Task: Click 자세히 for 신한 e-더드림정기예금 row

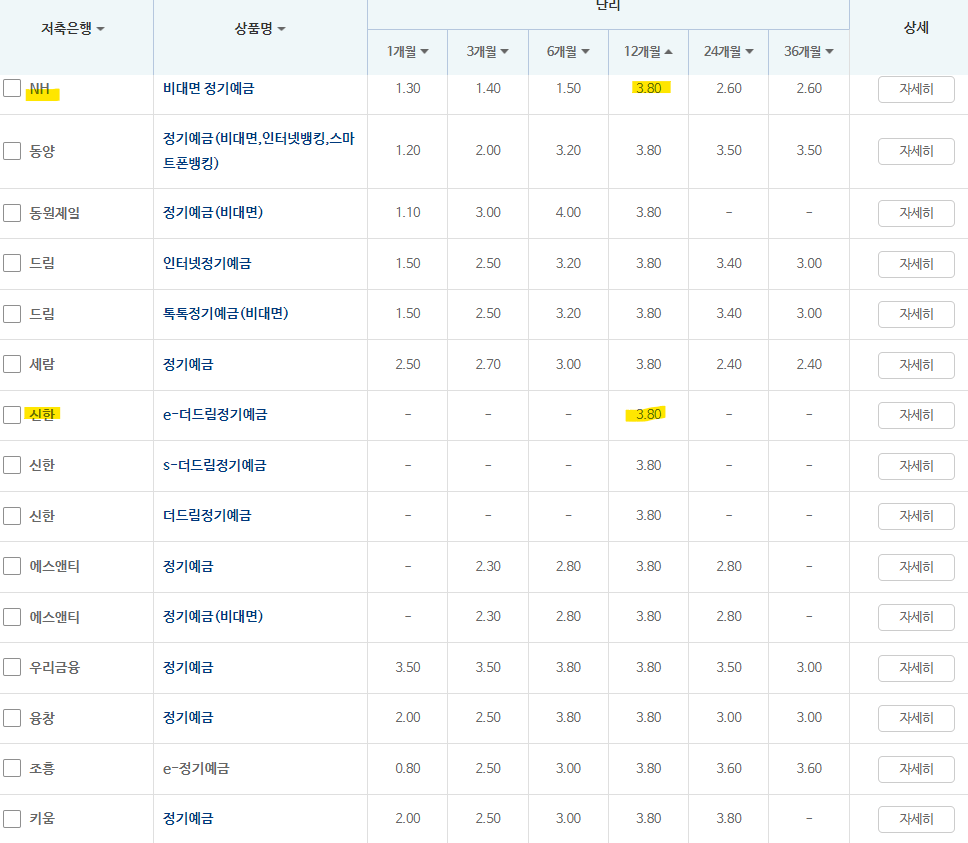Action: (x=916, y=415)
